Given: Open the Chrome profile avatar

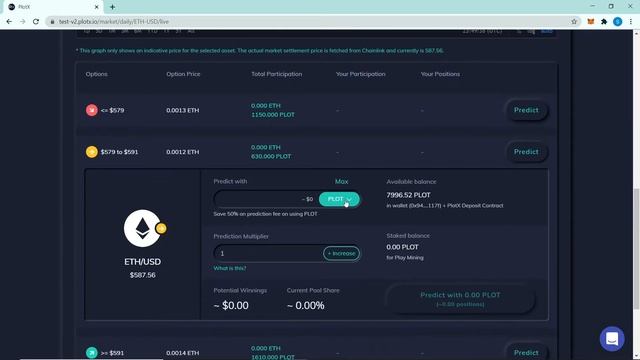Looking at the screenshot, I should pos(618,22).
